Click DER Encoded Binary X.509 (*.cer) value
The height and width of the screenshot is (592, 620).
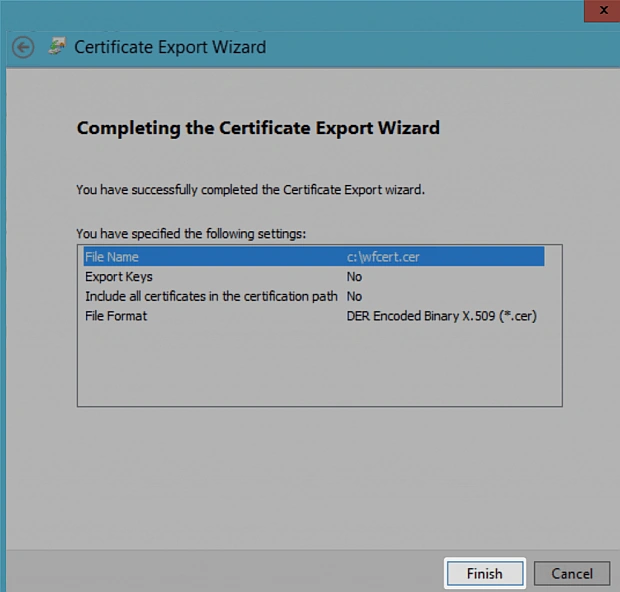pos(441,316)
